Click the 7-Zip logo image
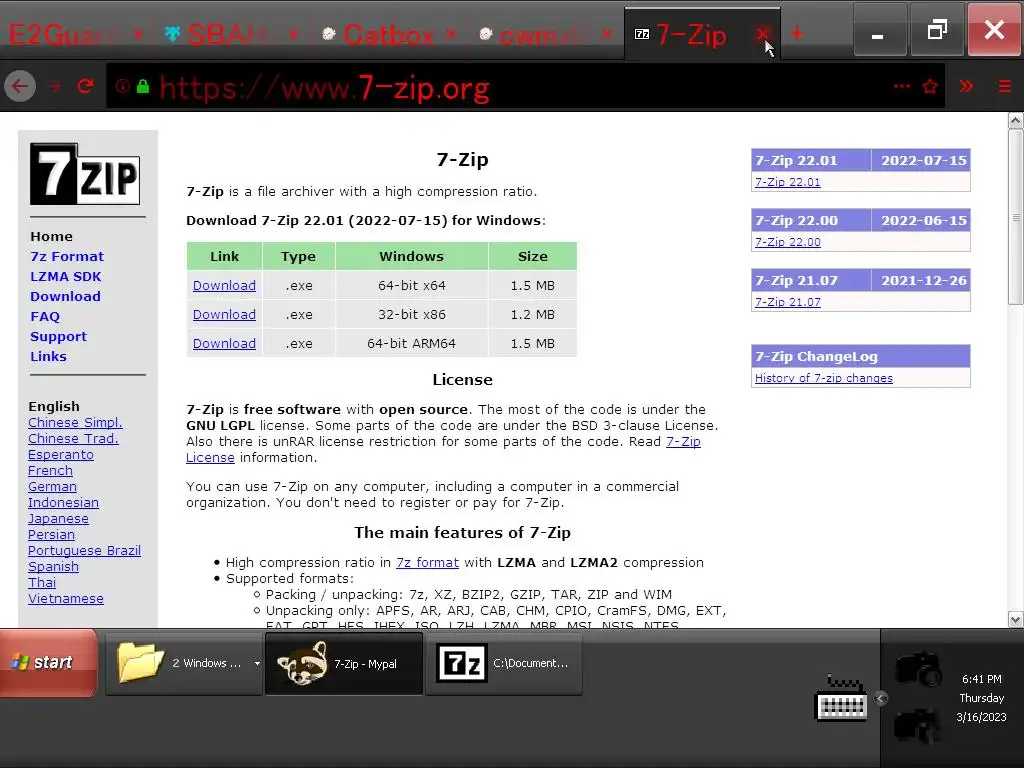Screen dimensions: 1024x768 click(x=85, y=174)
